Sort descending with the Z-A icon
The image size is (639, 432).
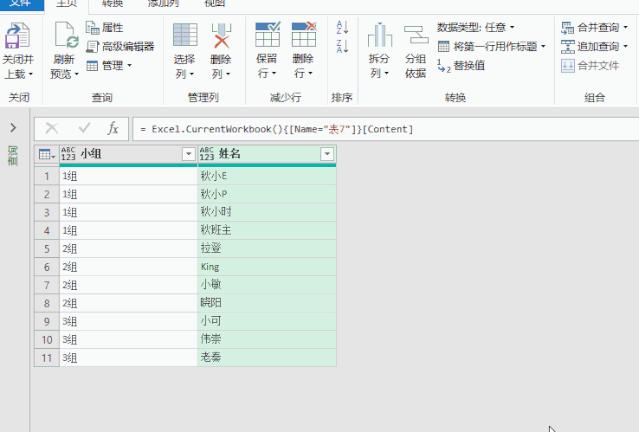click(342, 46)
